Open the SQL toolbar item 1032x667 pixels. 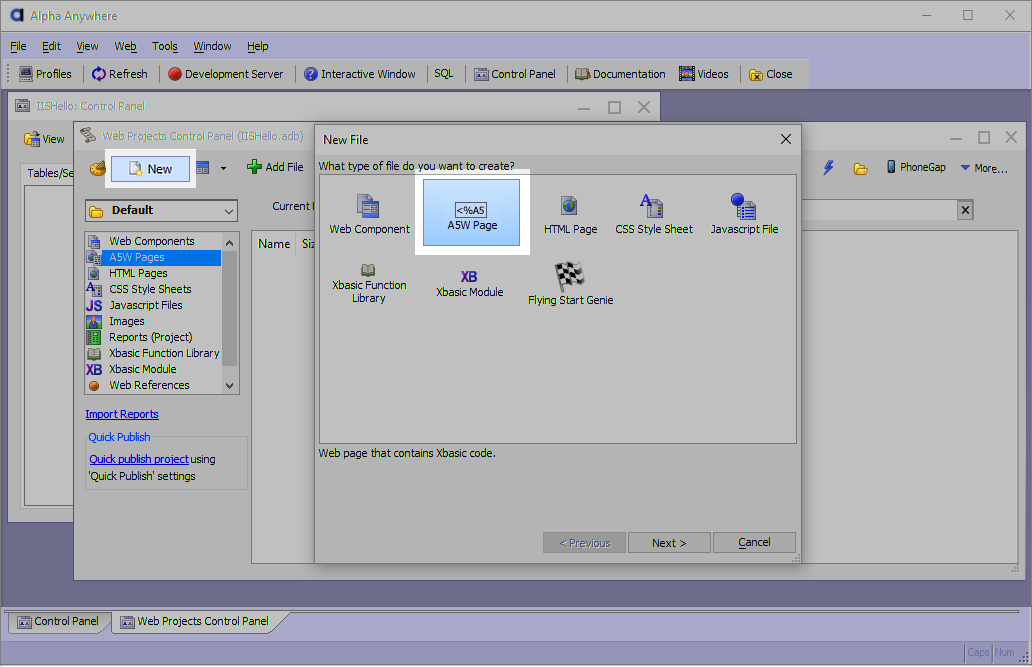(x=444, y=74)
